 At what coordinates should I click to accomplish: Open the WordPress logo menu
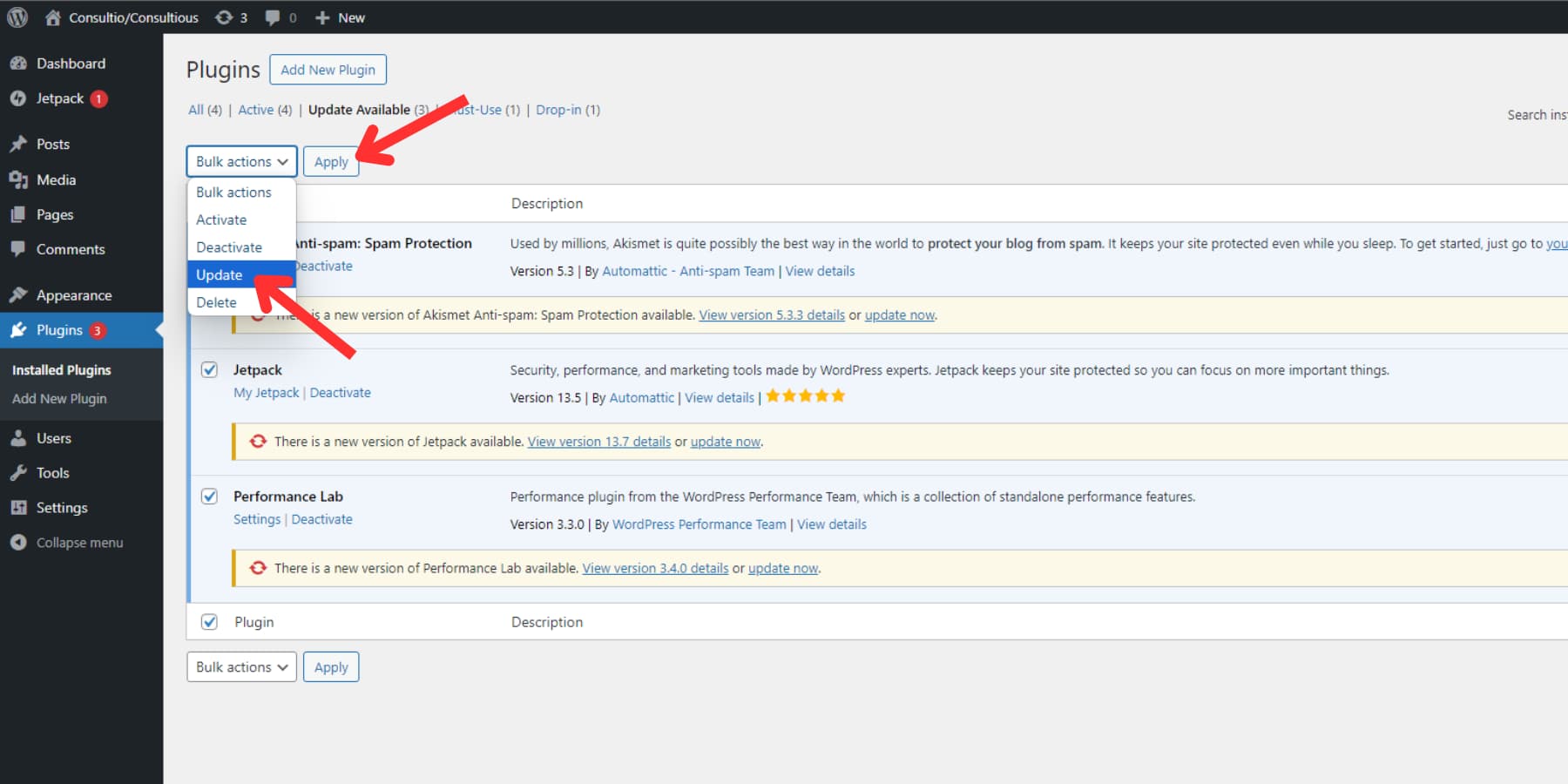tap(17, 17)
